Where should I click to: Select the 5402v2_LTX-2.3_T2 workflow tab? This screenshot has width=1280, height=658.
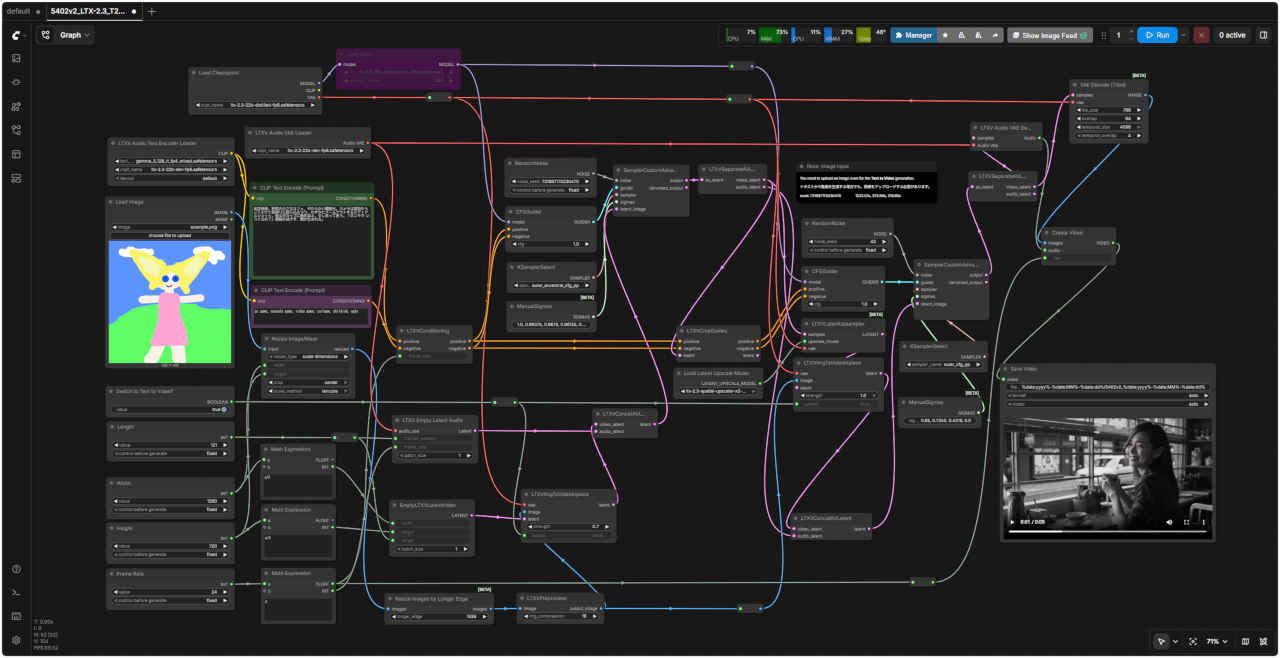point(90,11)
